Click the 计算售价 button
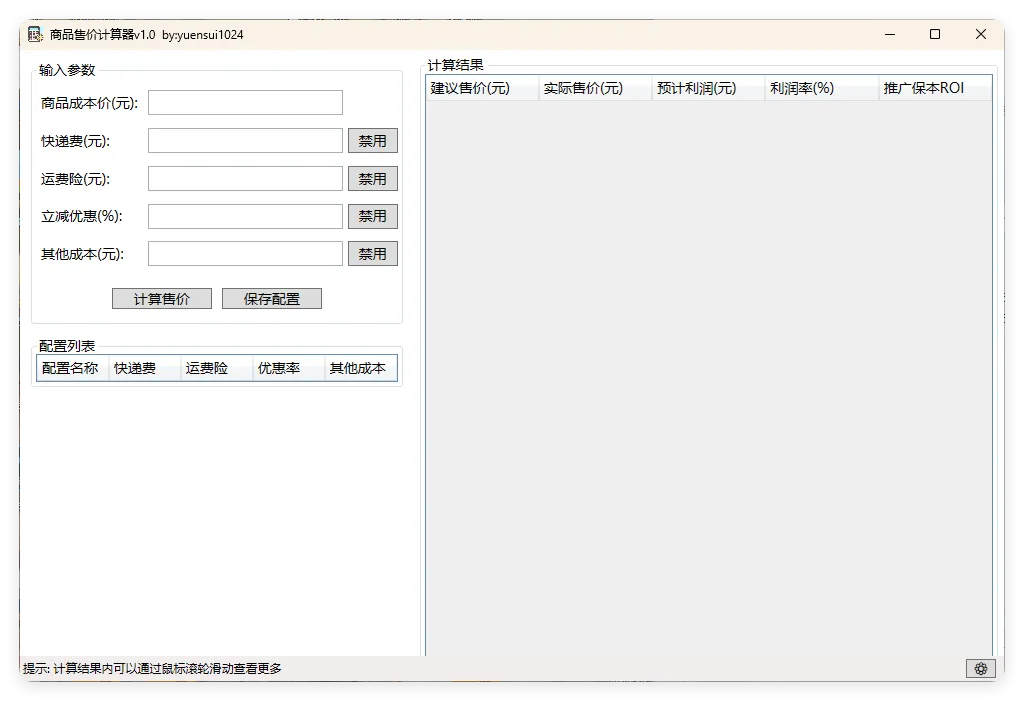Viewport: 1024px width, 701px height. (161, 298)
